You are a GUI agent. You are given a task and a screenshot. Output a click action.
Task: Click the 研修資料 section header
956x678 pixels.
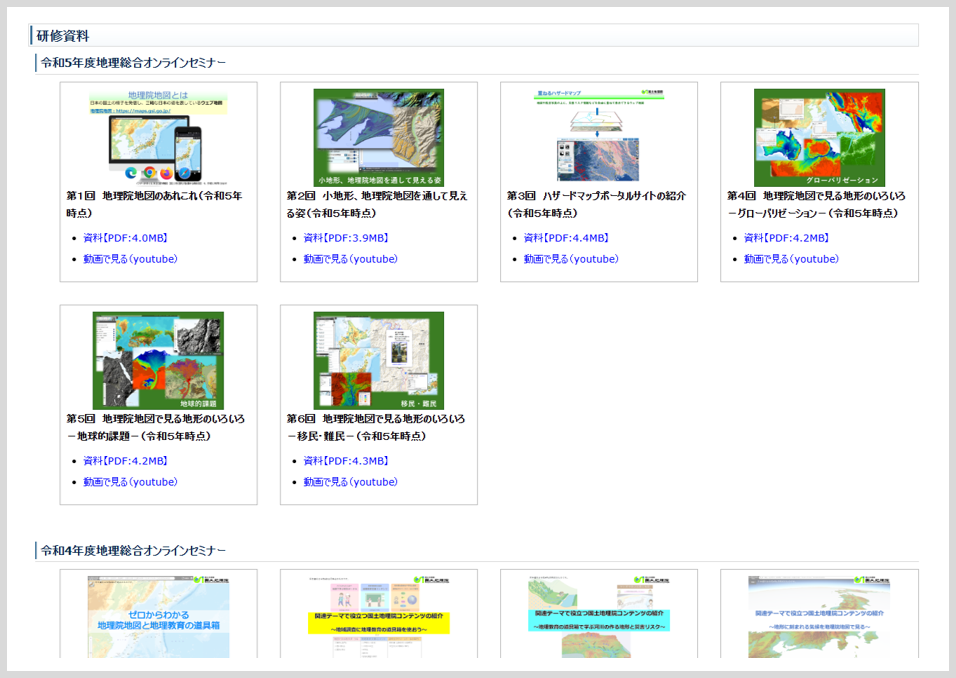[x=474, y=35]
